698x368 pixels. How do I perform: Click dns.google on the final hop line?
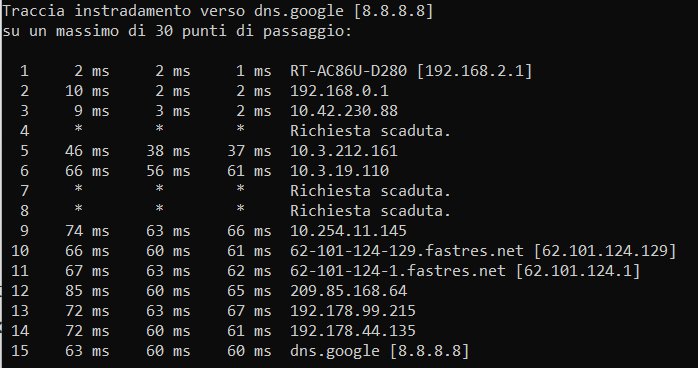coord(335,351)
